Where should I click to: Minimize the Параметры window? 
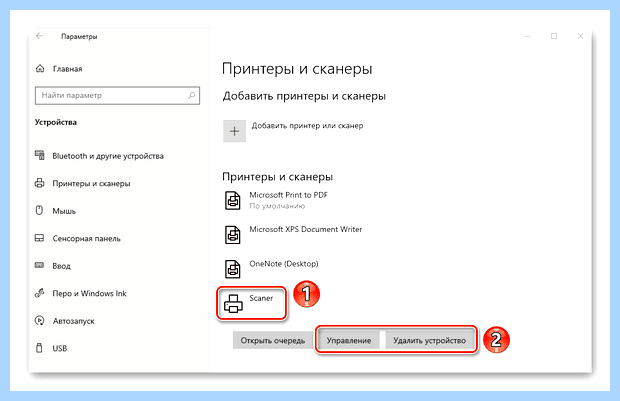click(x=527, y=36)
